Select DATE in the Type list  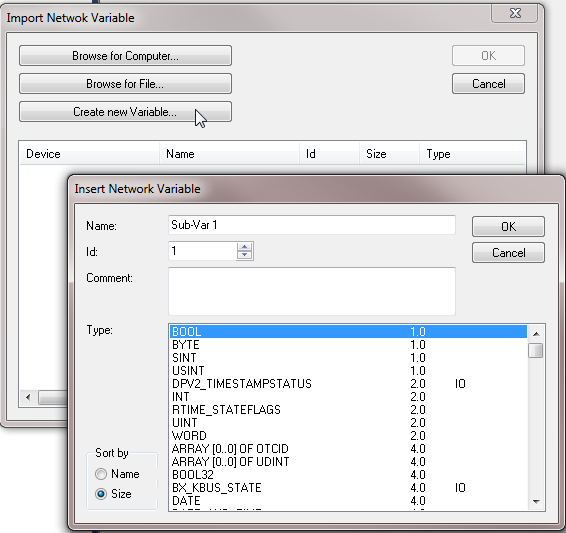(x=348, y=501)
